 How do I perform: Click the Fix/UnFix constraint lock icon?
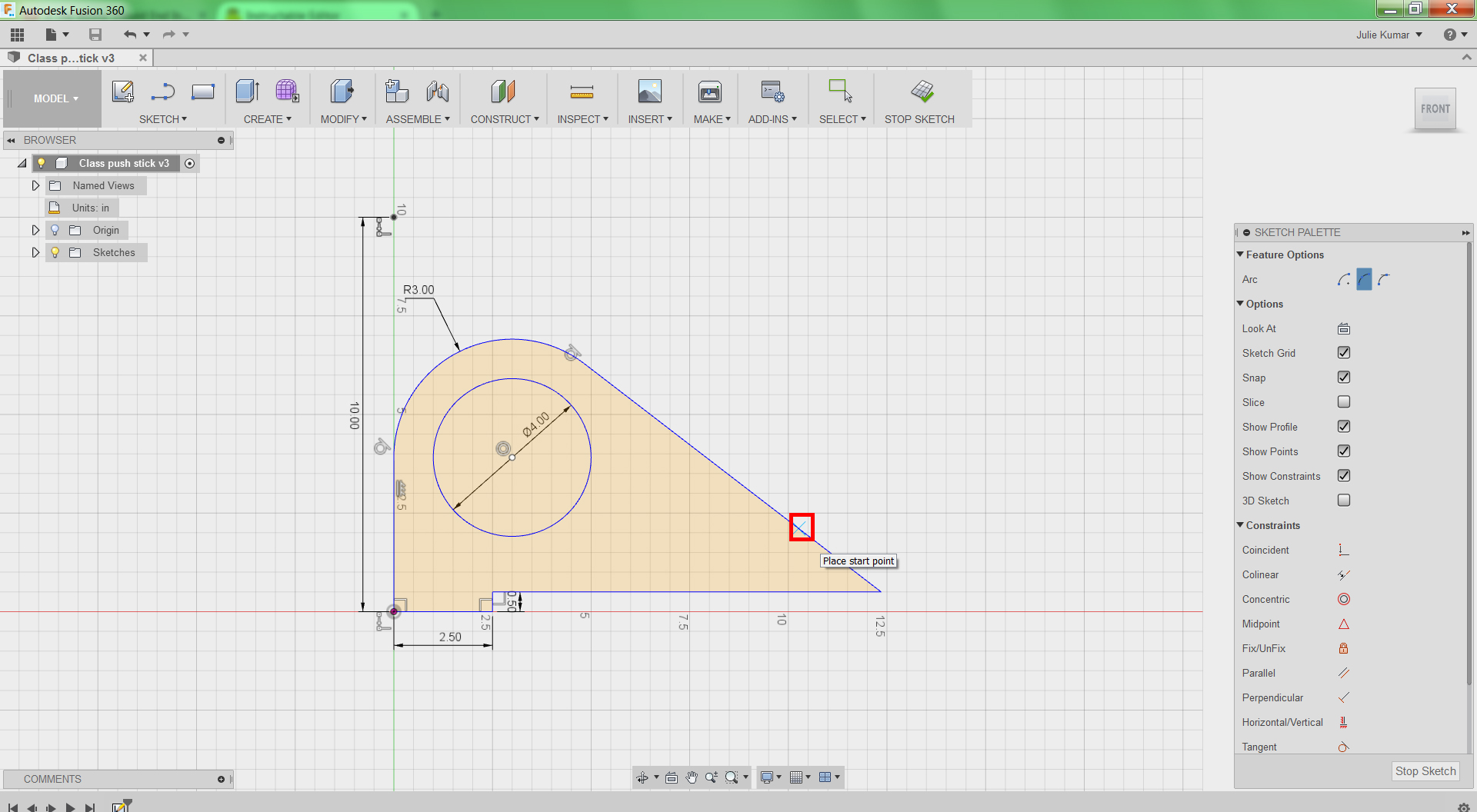pyautogui.click(x=1344, y=649)
